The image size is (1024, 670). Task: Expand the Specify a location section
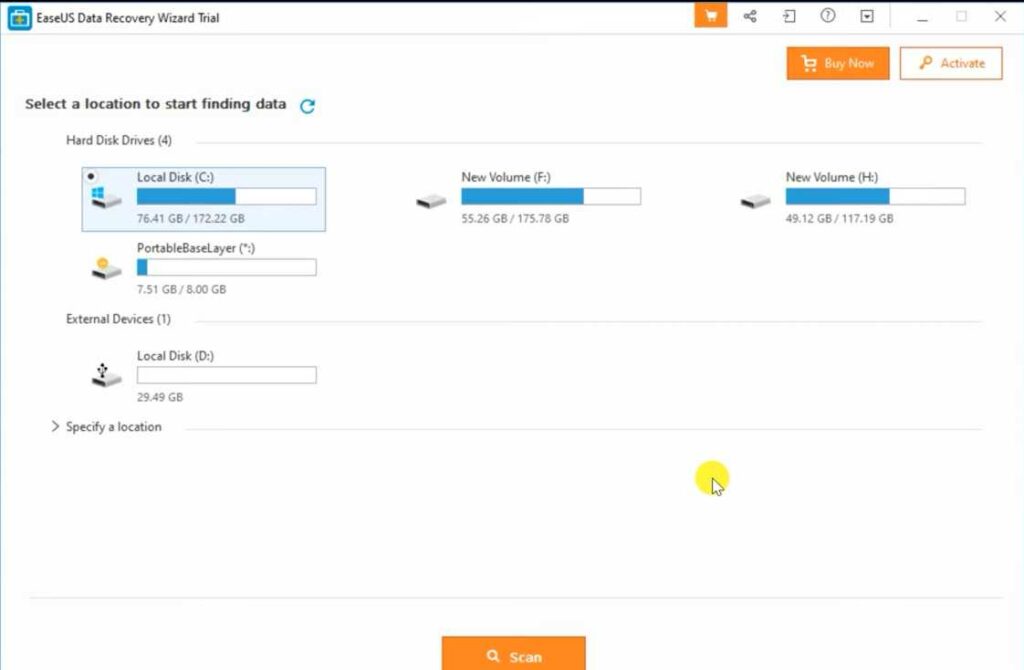click(55, 426)
